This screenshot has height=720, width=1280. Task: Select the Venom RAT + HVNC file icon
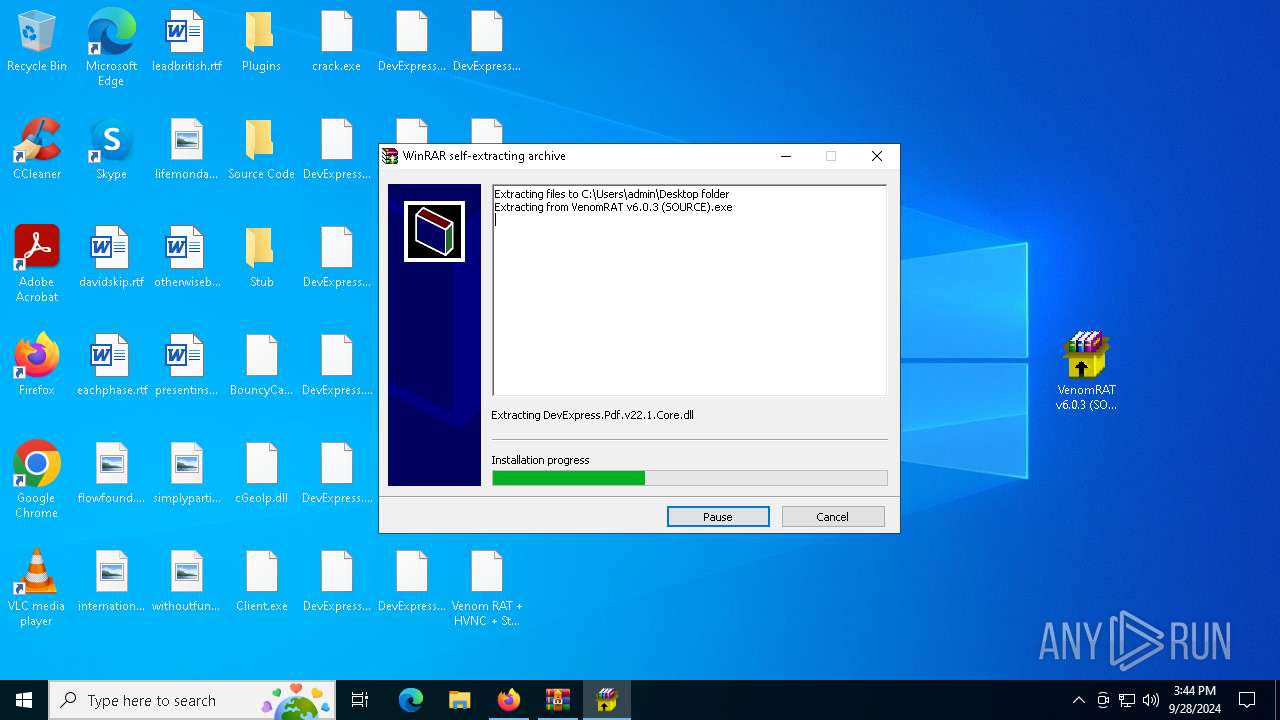pos(487,588)
